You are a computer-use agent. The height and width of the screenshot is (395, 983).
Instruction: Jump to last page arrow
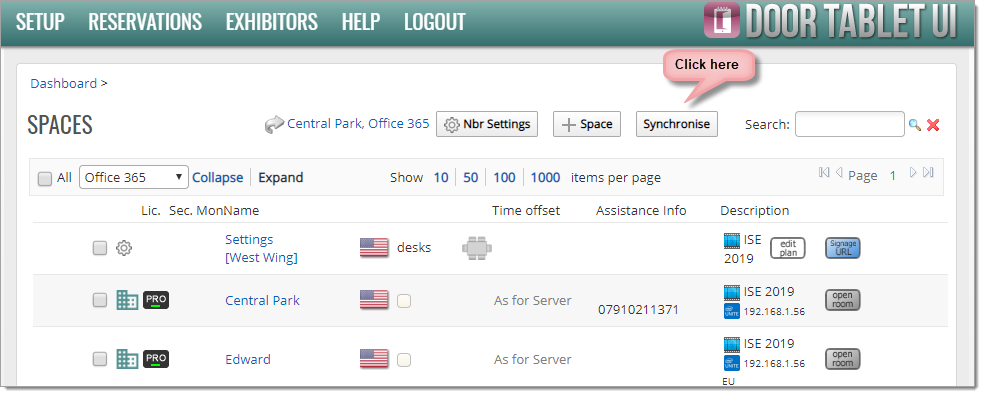coord(928,172)
